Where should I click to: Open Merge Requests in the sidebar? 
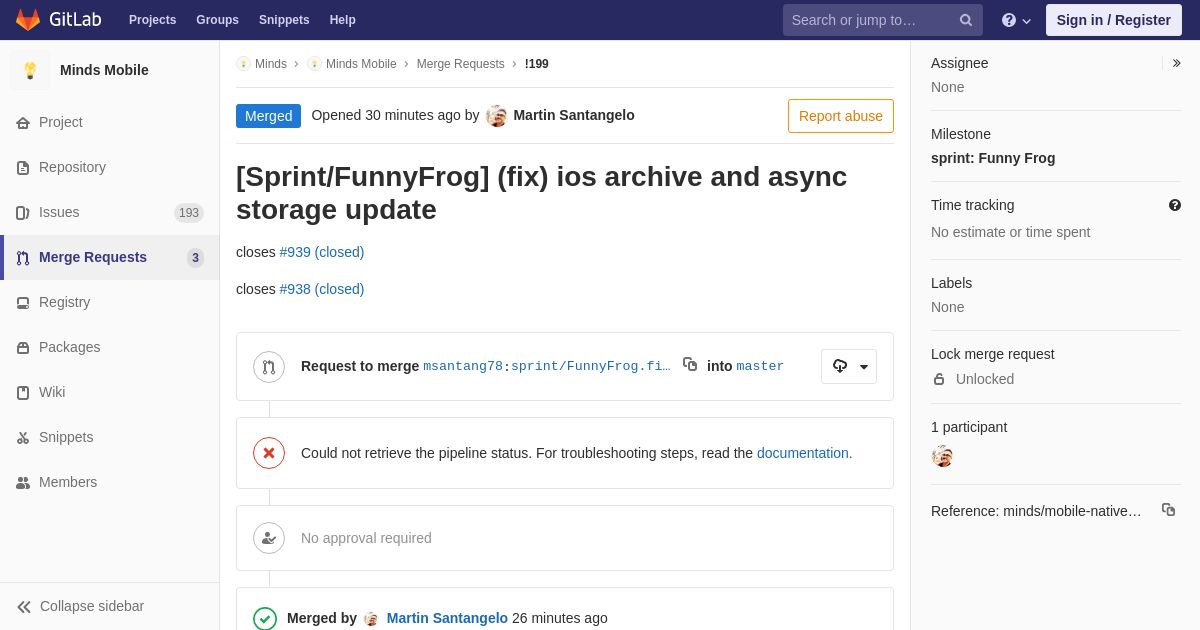pos(110,257)
